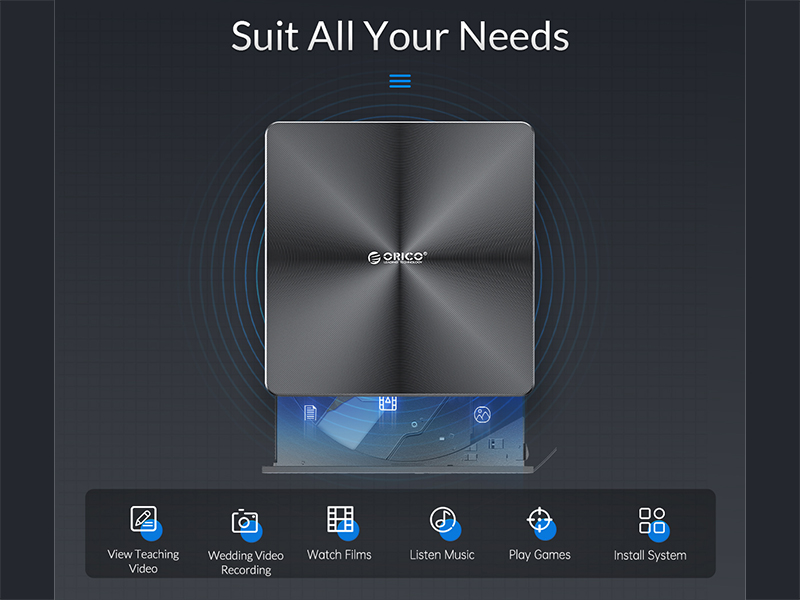Choose the "Watch Films" text label

point(339,555)
